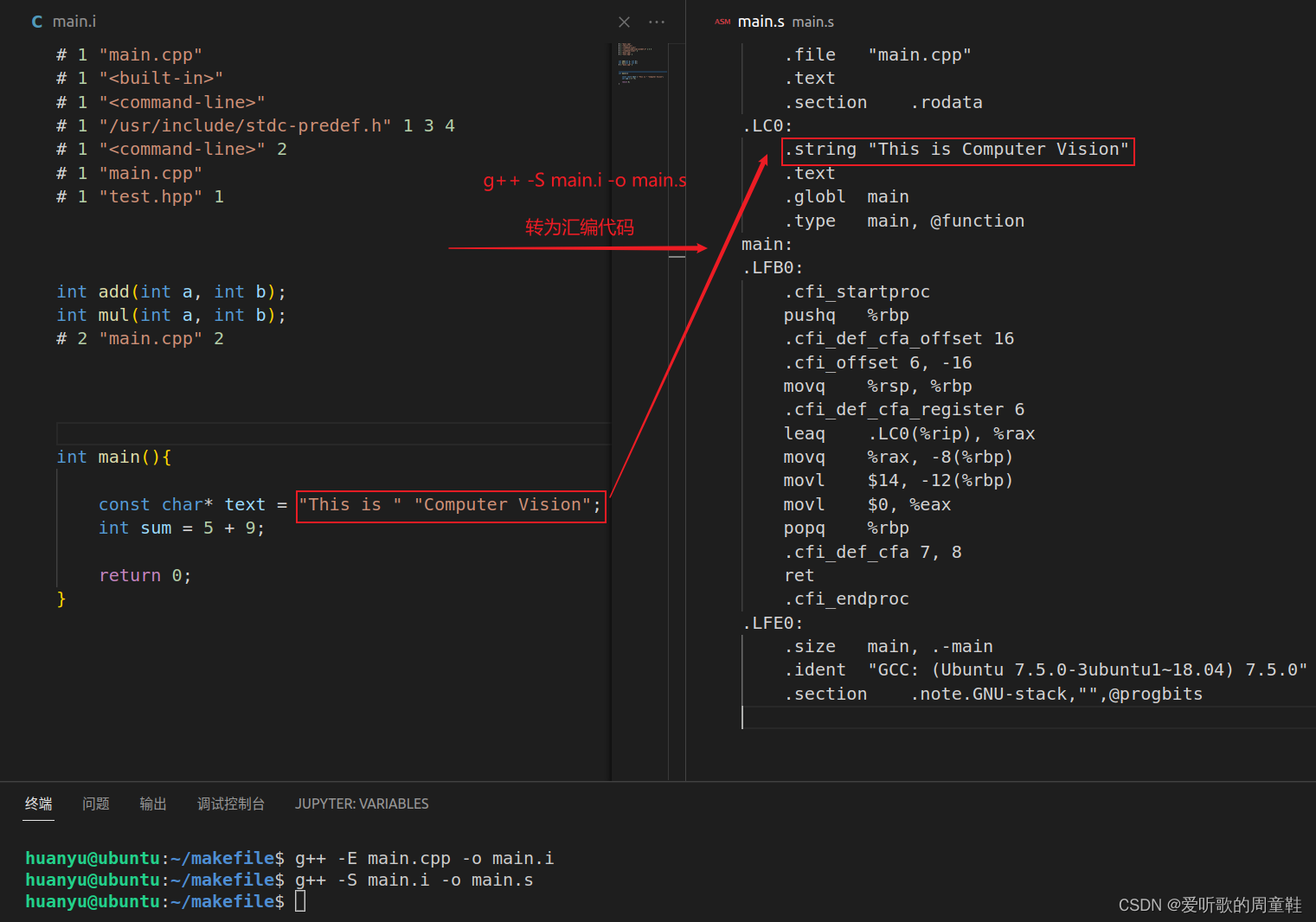
Task: Click the 'movq %rax, -8(%rbp)' instruction
Action: pos(899,457)
